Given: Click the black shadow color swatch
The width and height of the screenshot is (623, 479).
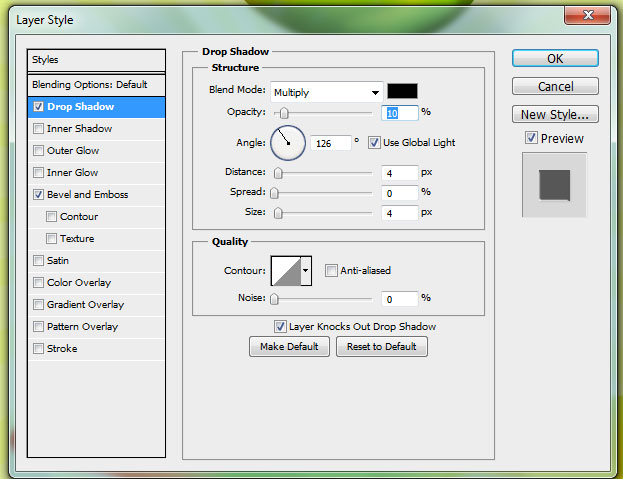Looking at the screenshot, I should click(402, 91).
